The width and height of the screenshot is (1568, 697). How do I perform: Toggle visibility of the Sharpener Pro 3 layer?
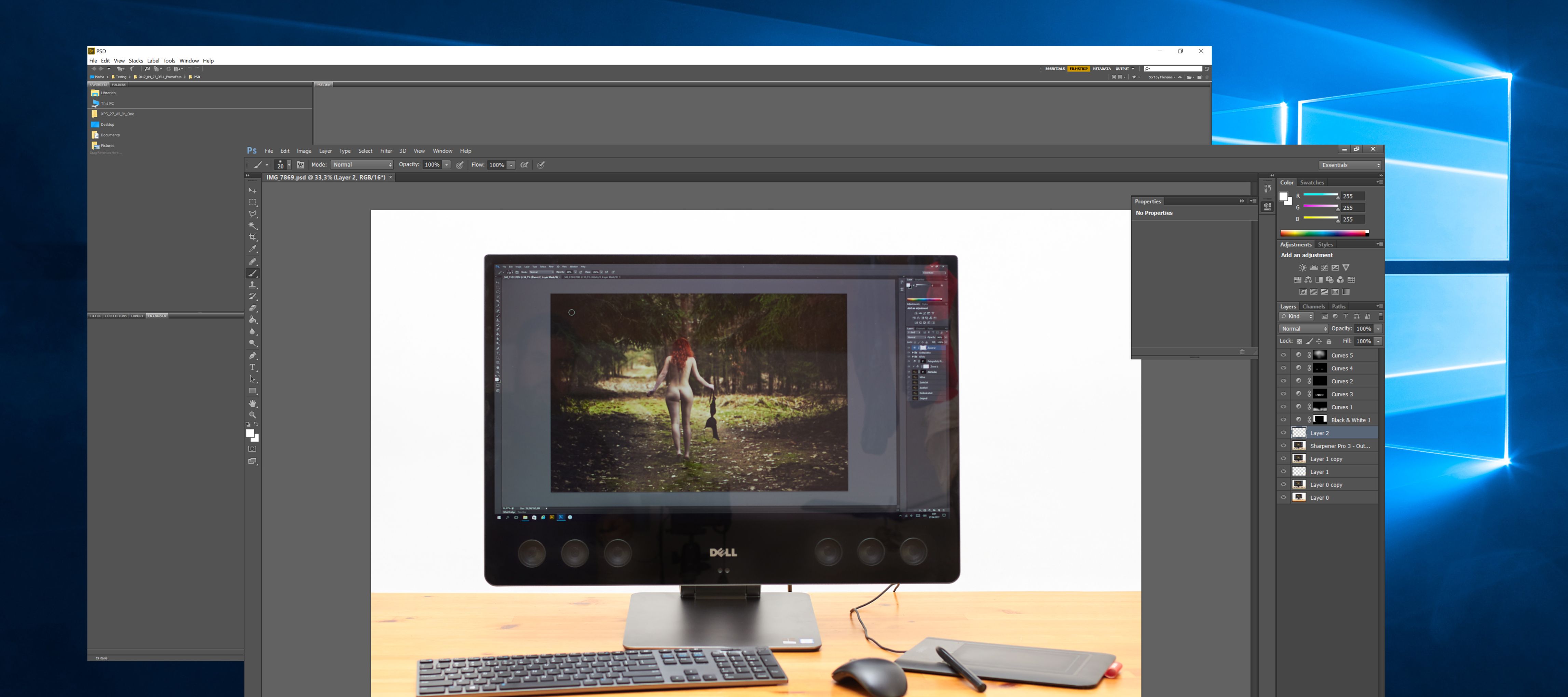point(1284,446)
